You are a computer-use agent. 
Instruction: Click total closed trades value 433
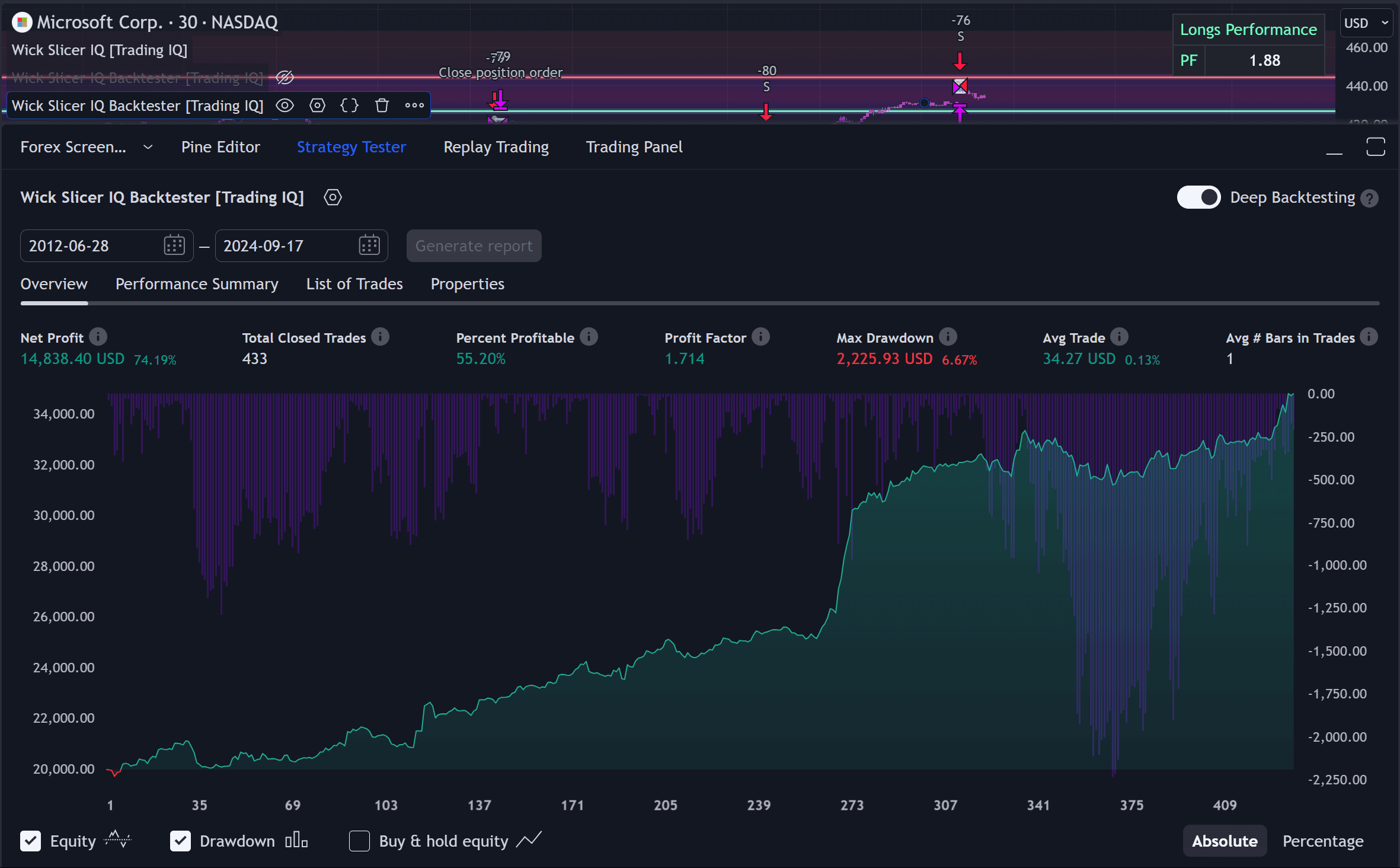click(x=255, y=359)
